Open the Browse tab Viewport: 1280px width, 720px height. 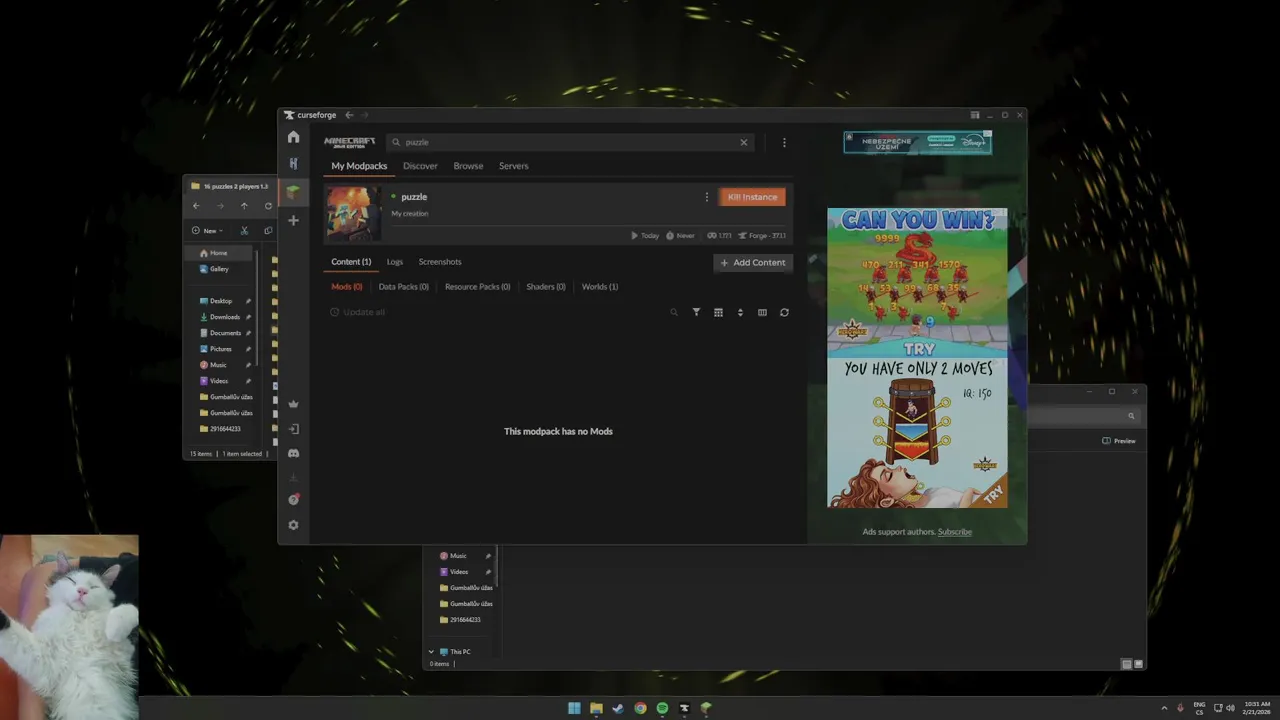(x=468, y=166)
